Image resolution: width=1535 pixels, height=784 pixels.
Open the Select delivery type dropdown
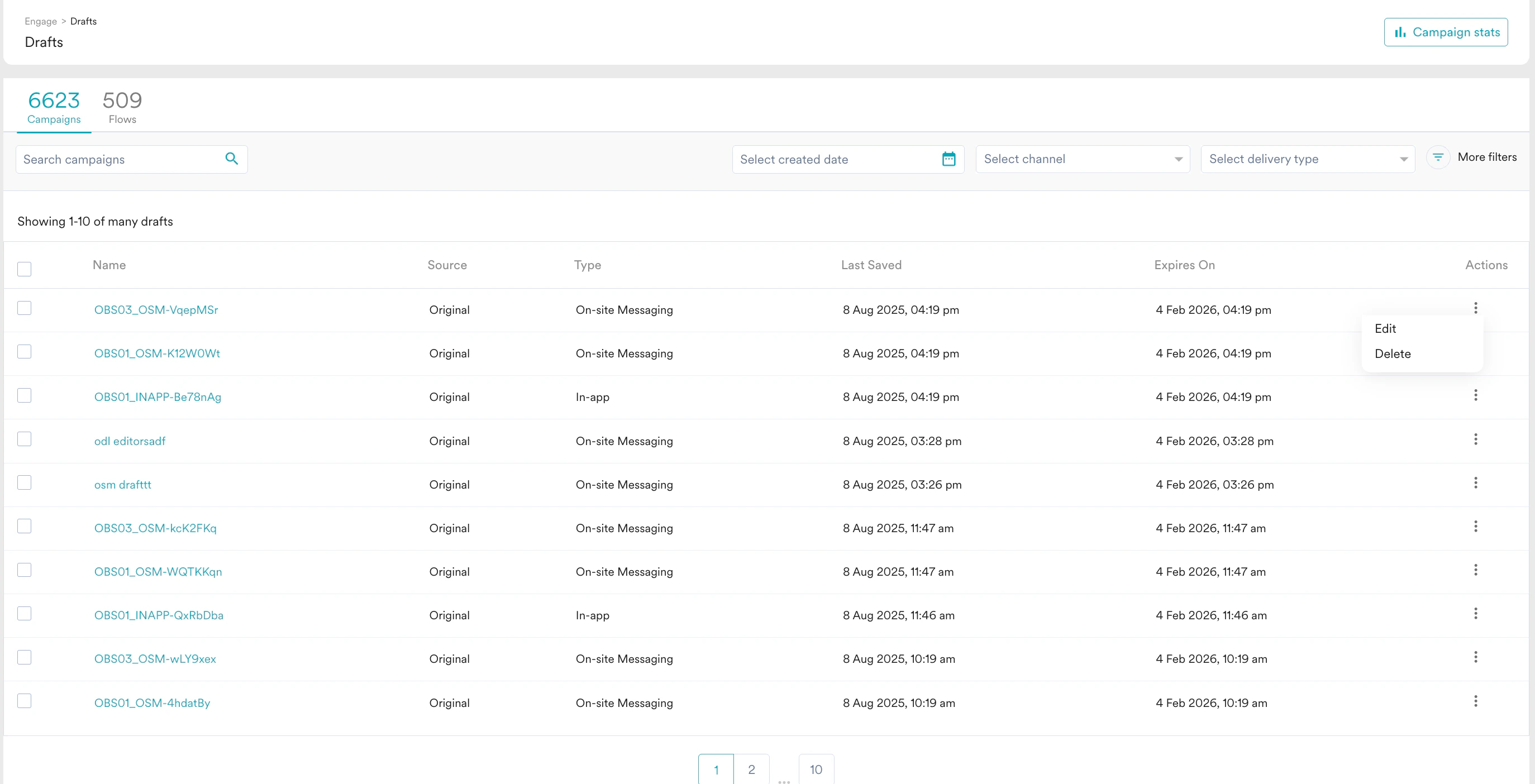pos(1307,159)
